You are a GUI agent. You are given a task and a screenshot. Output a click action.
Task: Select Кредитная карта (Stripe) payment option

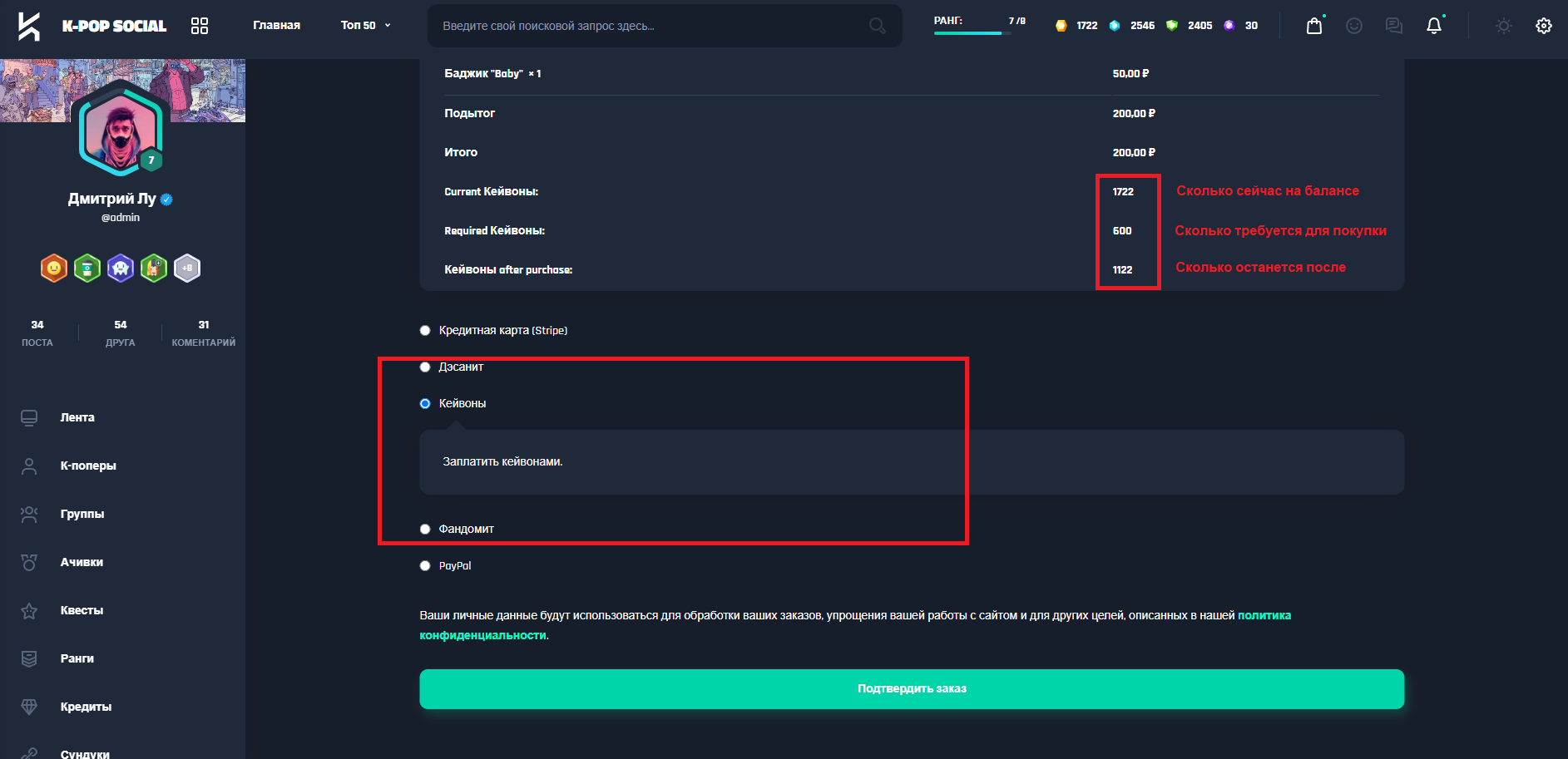click(425, 331)
